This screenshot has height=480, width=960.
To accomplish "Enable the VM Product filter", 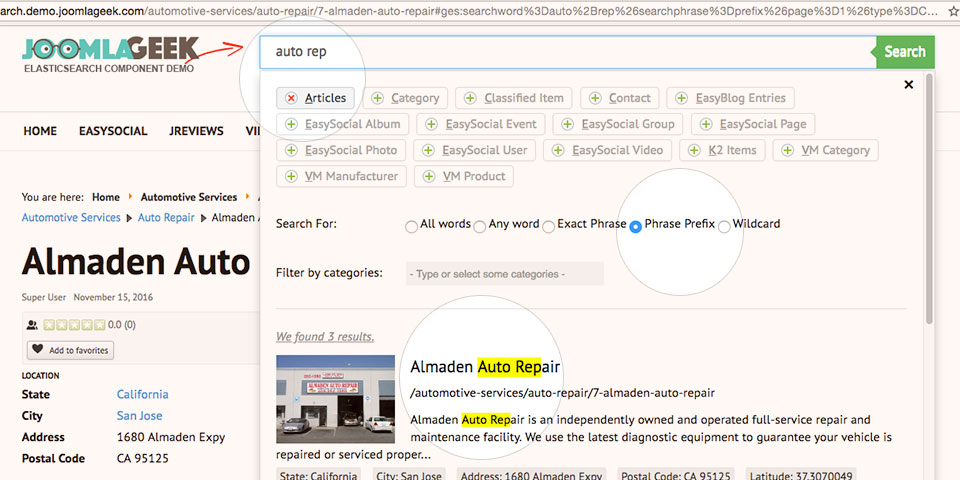I will (463, 177).
